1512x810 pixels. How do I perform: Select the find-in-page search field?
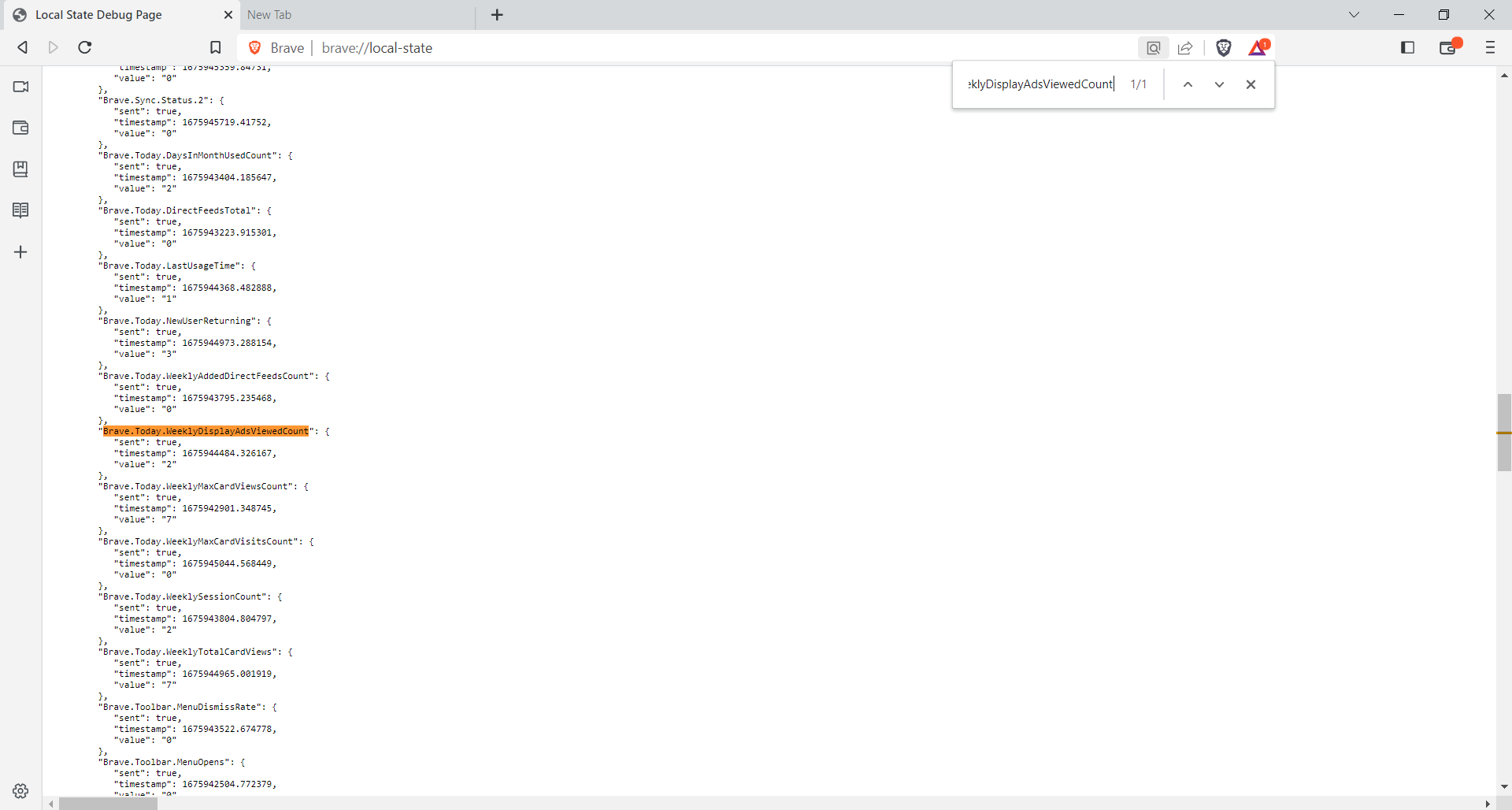1039,84
